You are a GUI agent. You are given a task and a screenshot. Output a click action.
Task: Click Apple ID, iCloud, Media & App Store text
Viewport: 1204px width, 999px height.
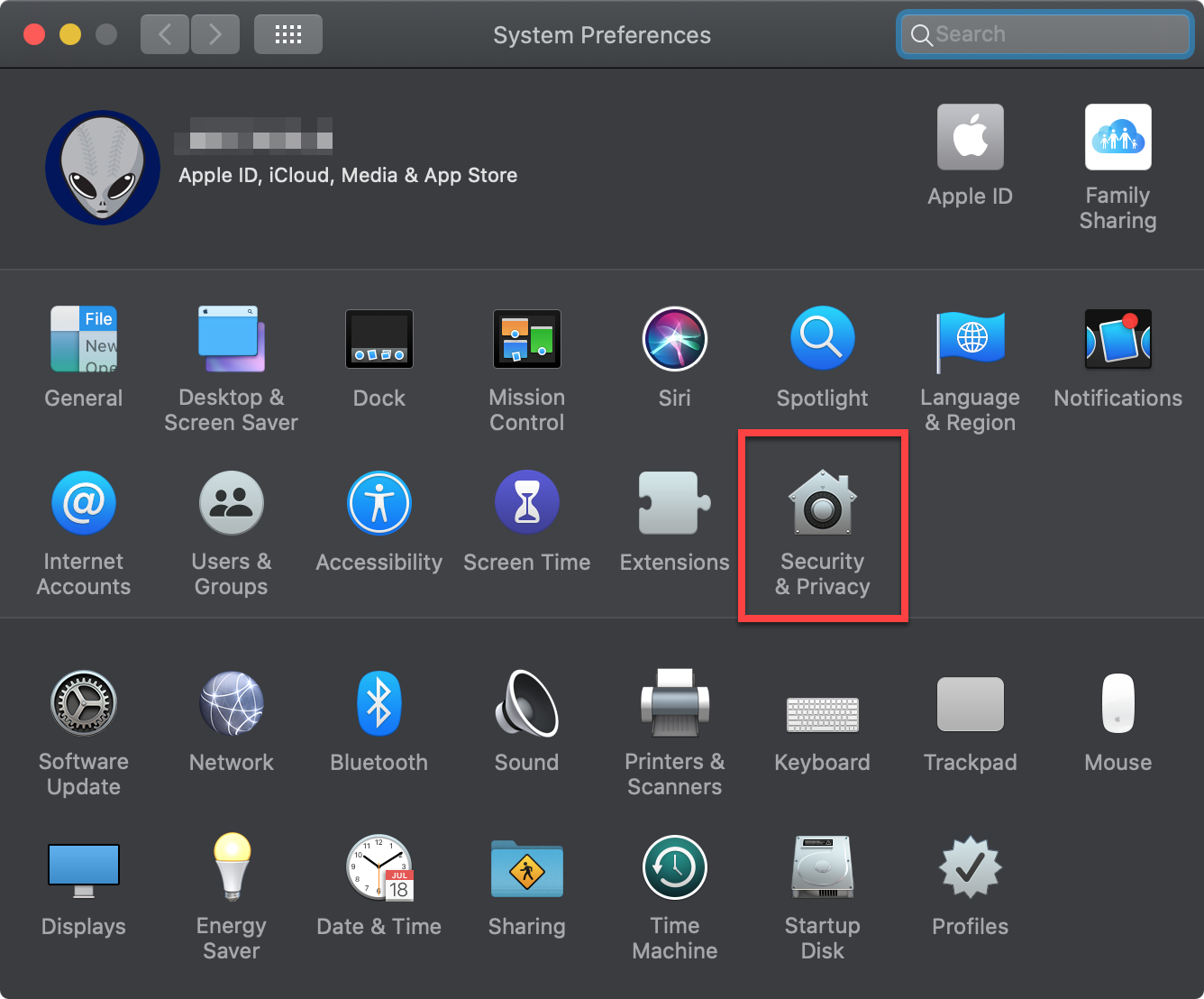(348, 175)
